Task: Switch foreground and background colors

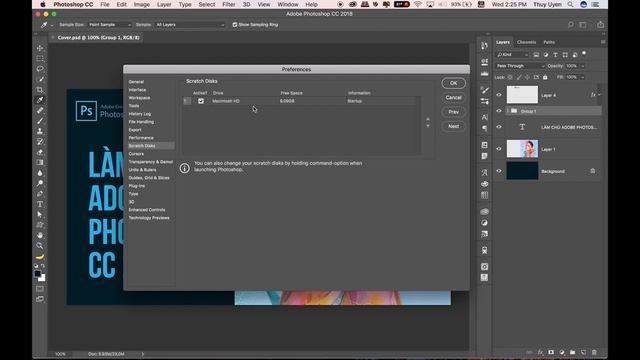Action: point(43,266)
